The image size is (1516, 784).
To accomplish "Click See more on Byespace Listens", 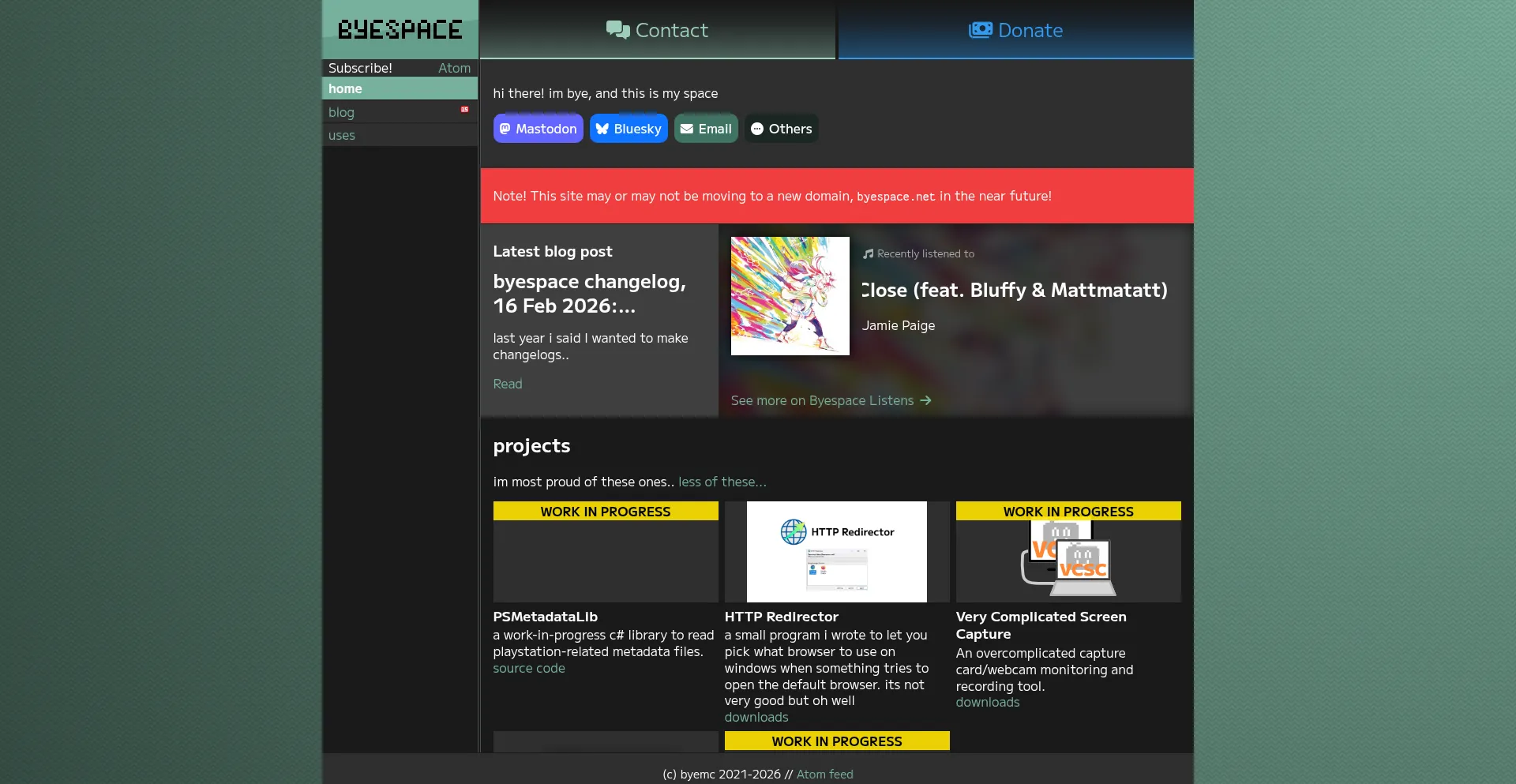I will (831, 400).
